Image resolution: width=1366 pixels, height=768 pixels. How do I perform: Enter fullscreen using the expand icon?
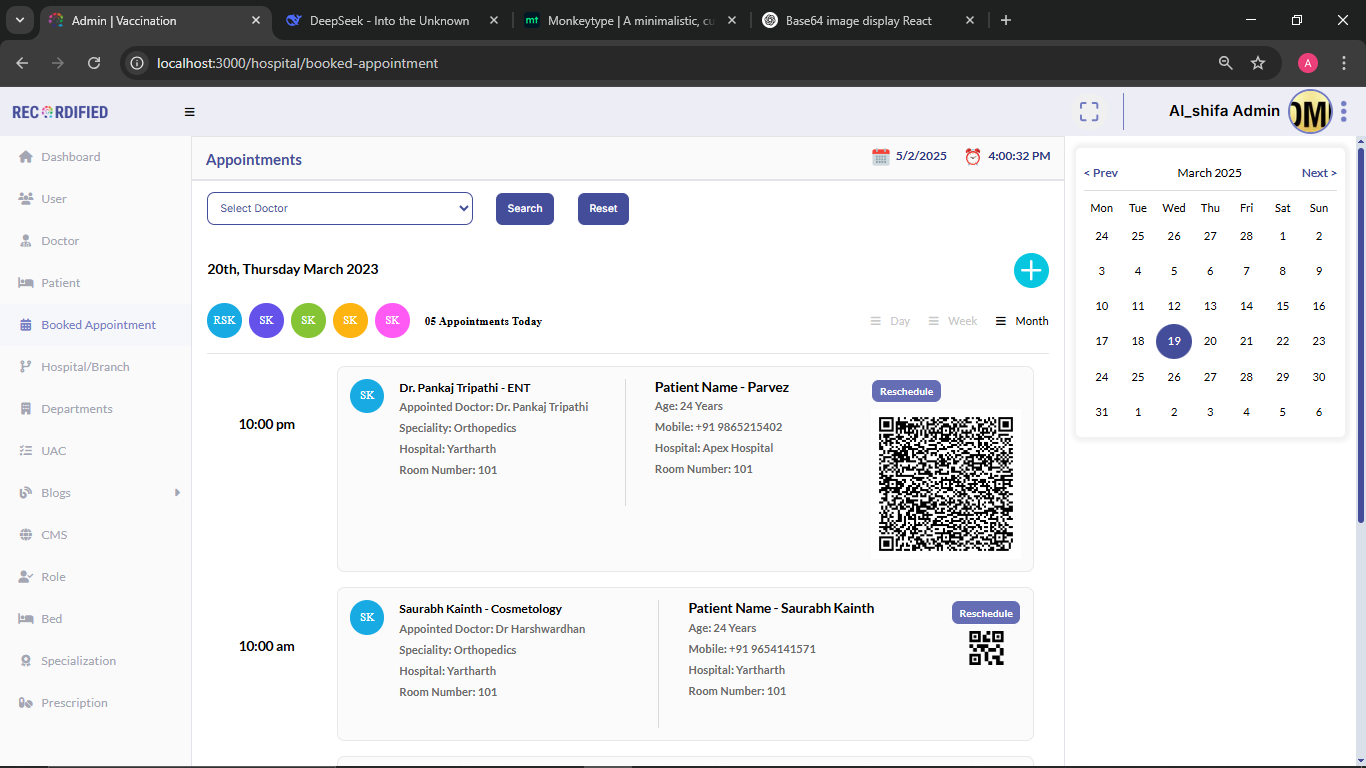click(1089, 112)
